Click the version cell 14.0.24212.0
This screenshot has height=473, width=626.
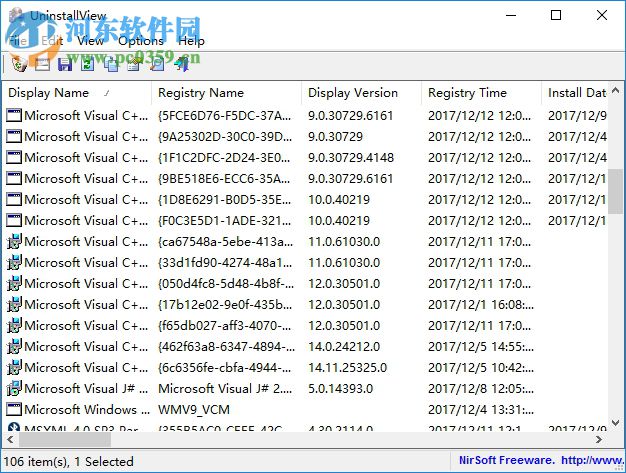point(344,346)
